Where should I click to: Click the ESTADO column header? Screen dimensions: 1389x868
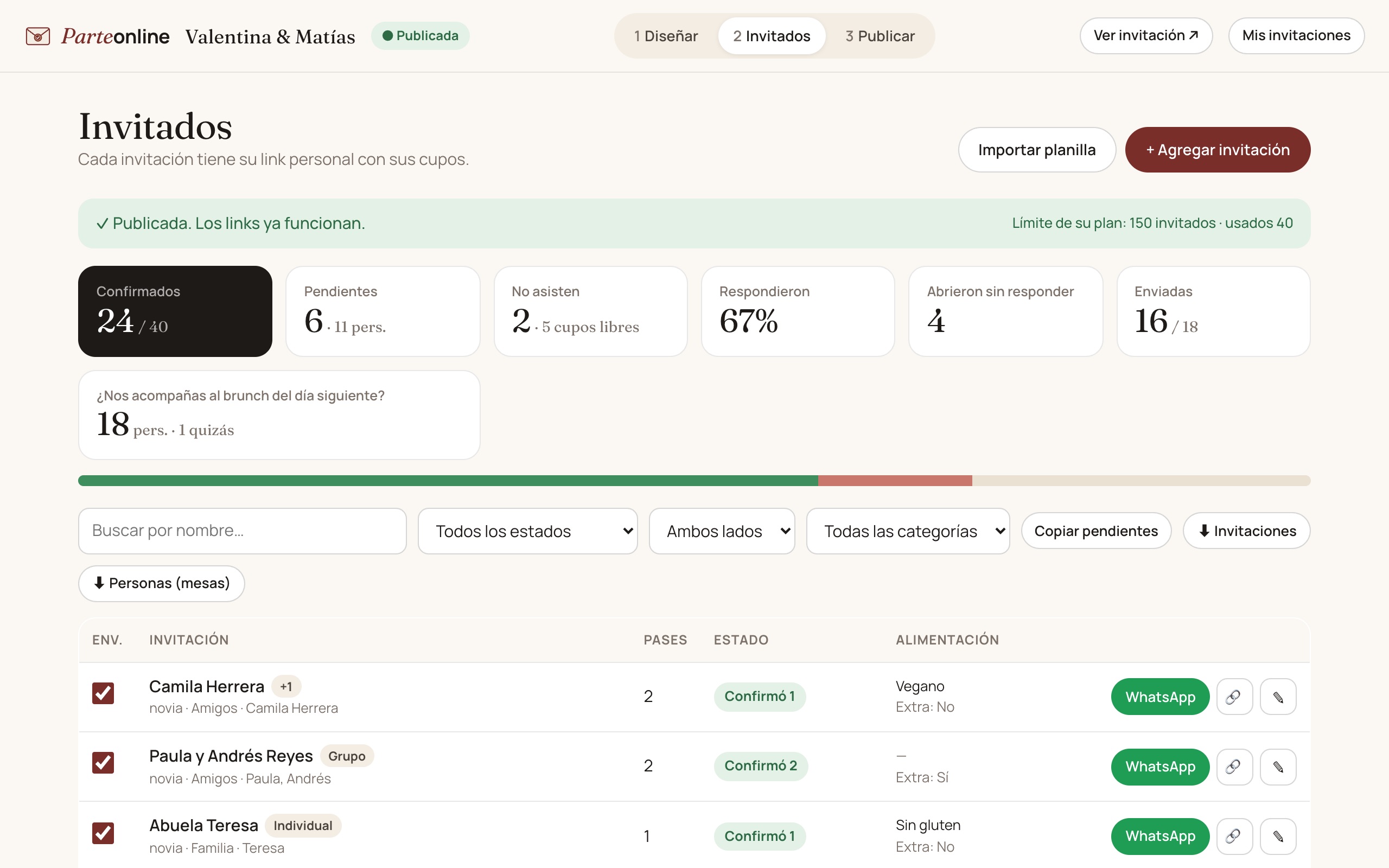[741, 640]
